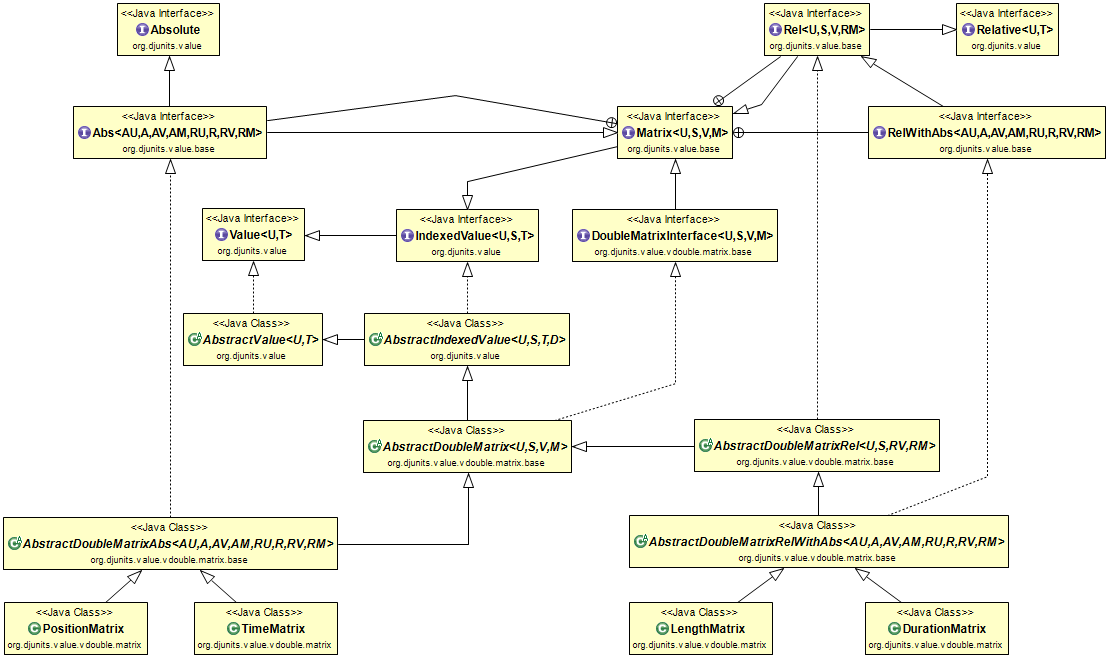Select the Matrix<U,S,V,M> interface icon

(x=628, y=133)
